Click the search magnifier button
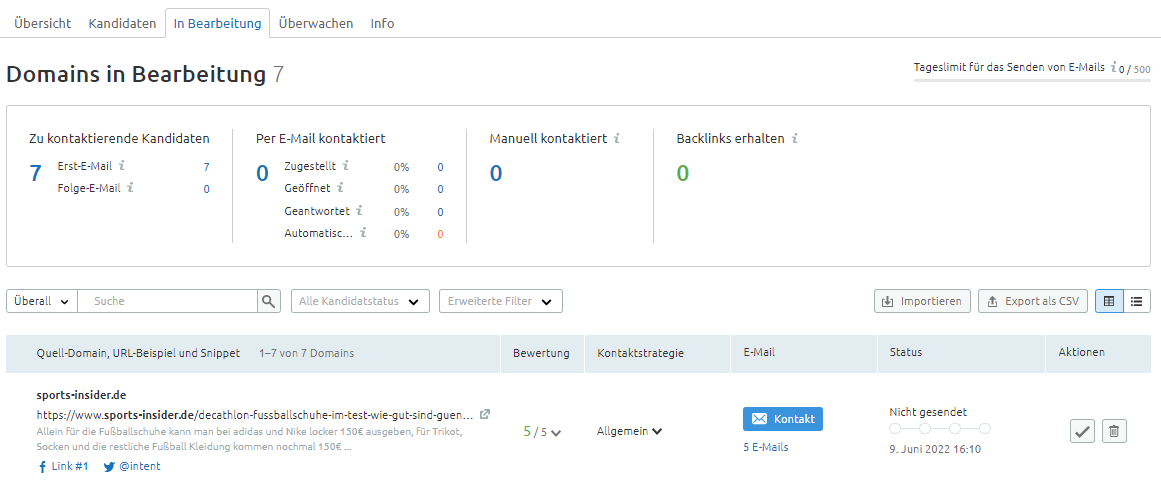 (x=269, y=302)
